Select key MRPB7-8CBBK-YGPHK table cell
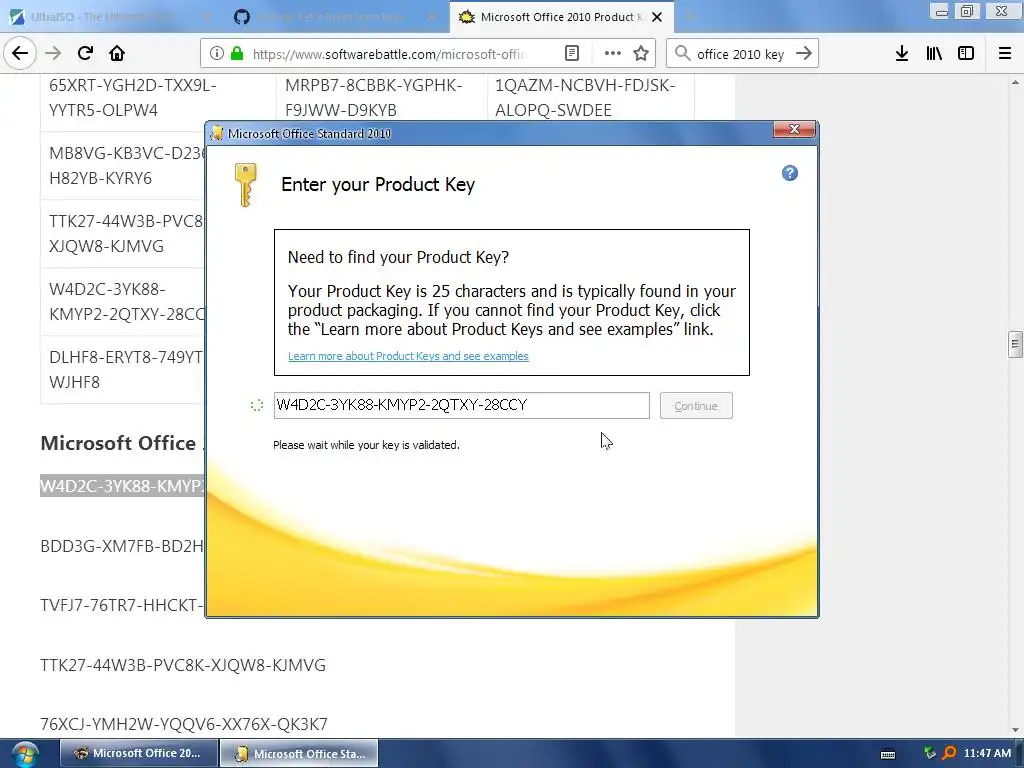This screenshot has height=768, width=1024. tap(381, 97)
